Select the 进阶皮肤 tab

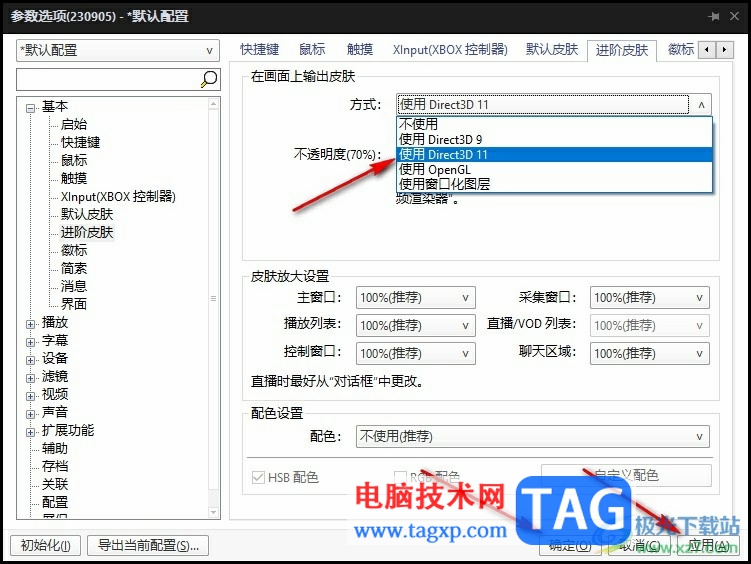622,50
